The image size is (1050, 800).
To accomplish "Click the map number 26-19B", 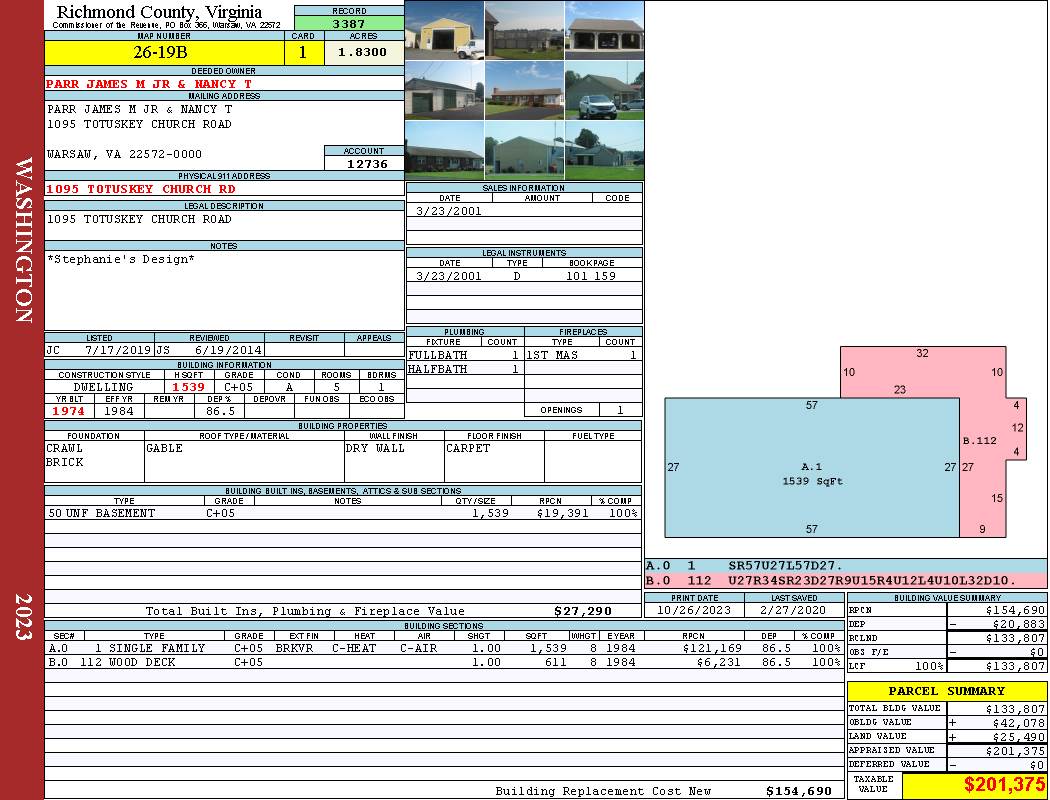I will click(x=161, y=52).
